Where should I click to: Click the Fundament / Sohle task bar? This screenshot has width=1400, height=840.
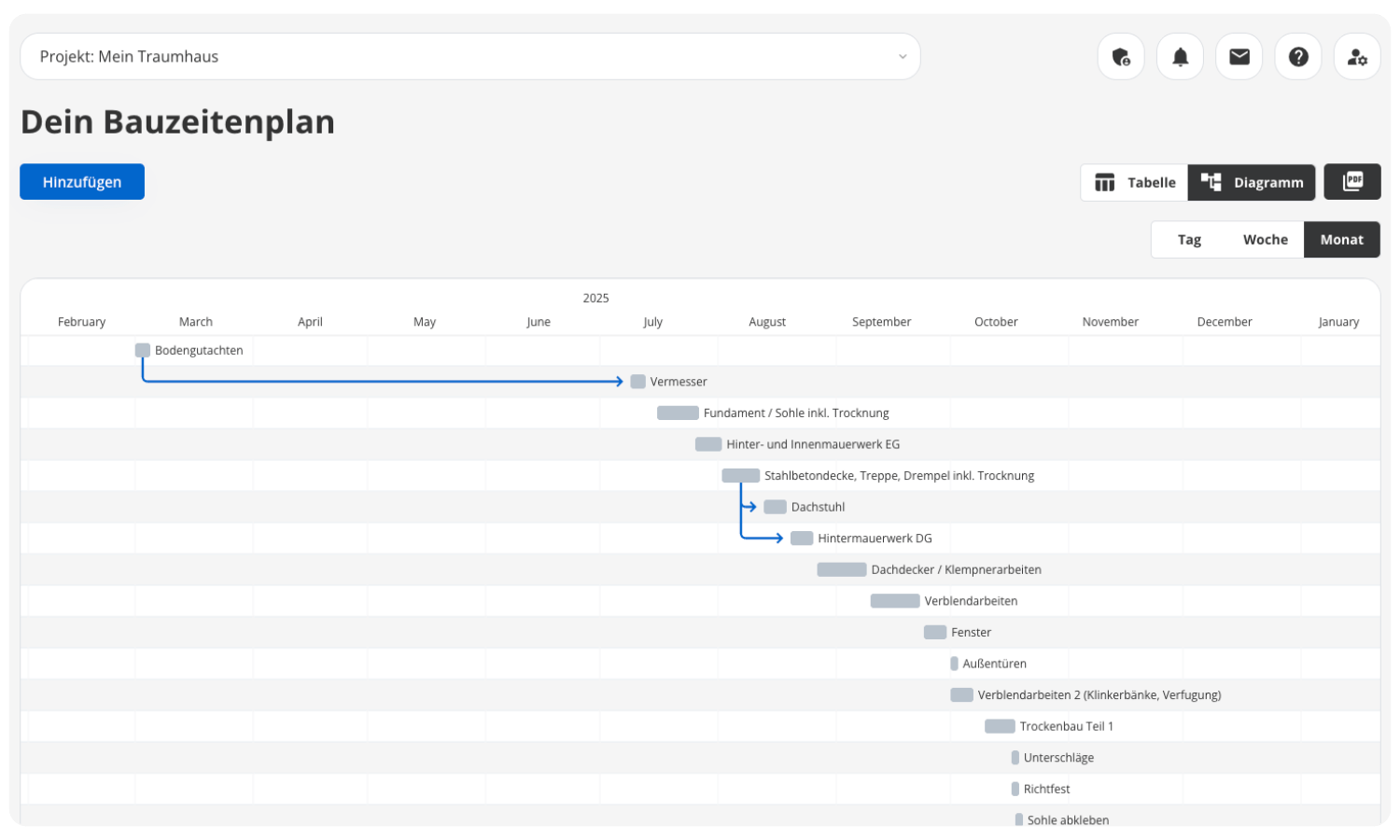pyautogui.click(x=678, y=413)
